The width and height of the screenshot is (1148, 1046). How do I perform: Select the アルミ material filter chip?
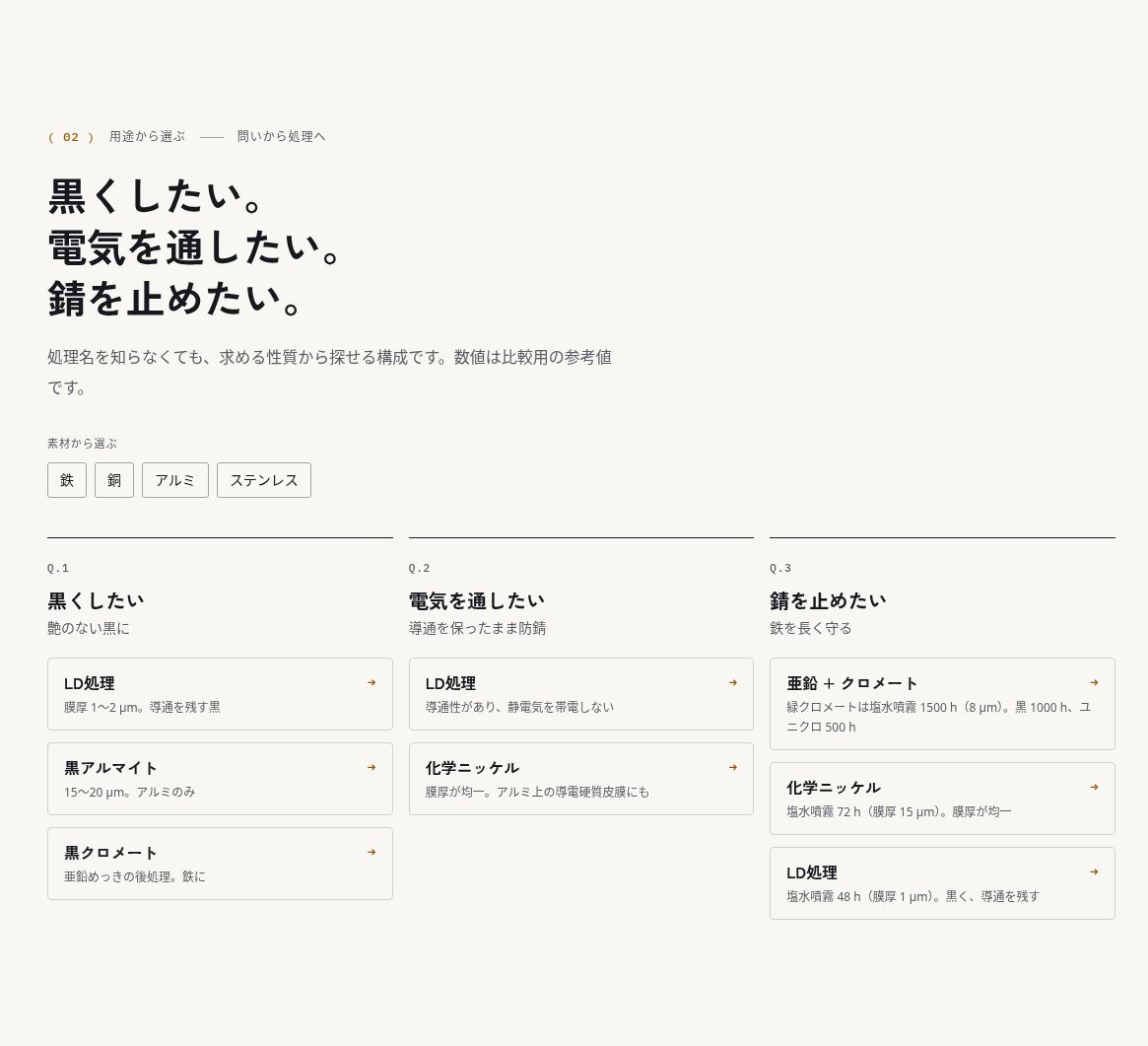tap(175, 480)
